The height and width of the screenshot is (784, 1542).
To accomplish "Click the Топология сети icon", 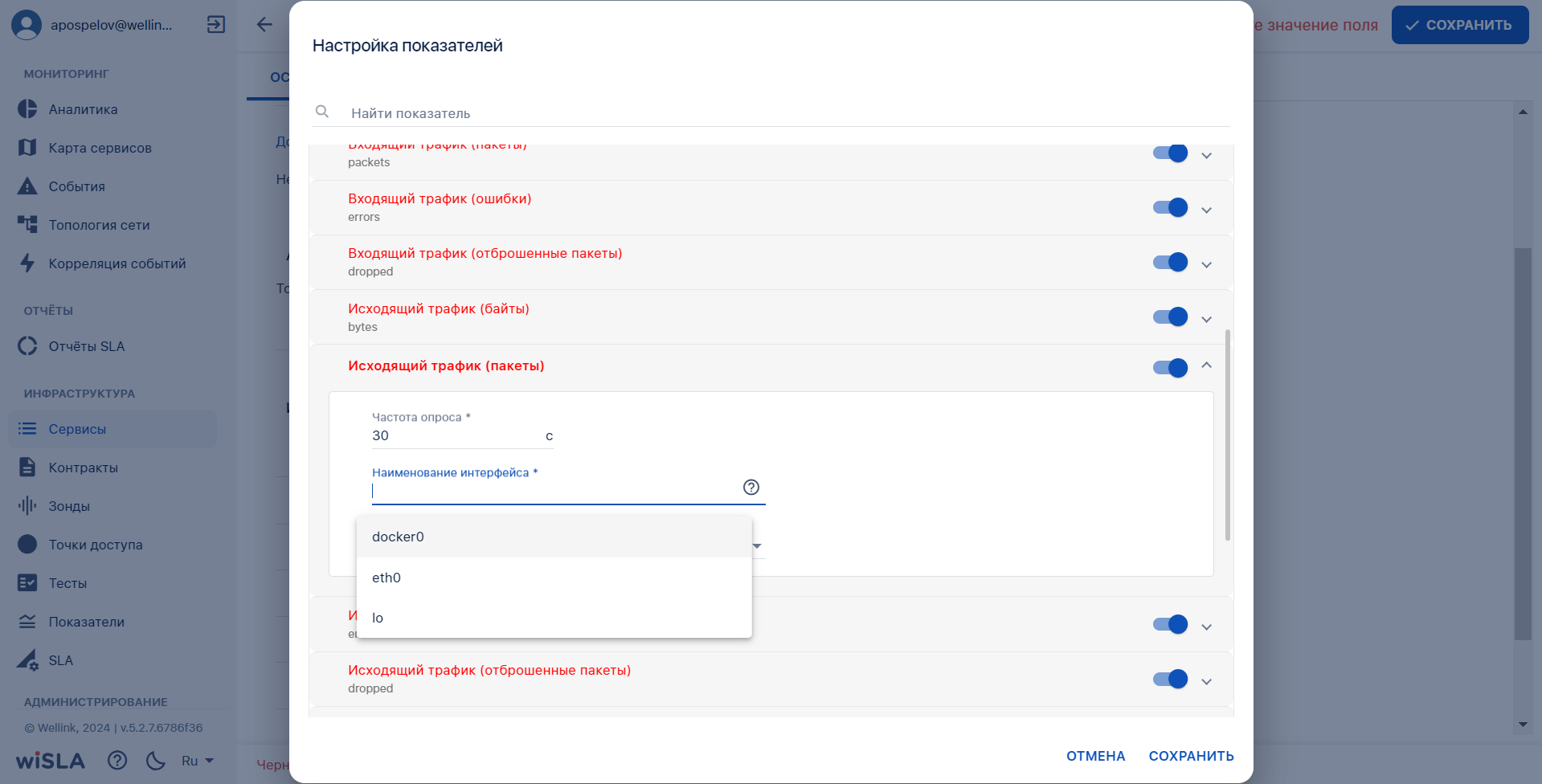I will point(27,225).
